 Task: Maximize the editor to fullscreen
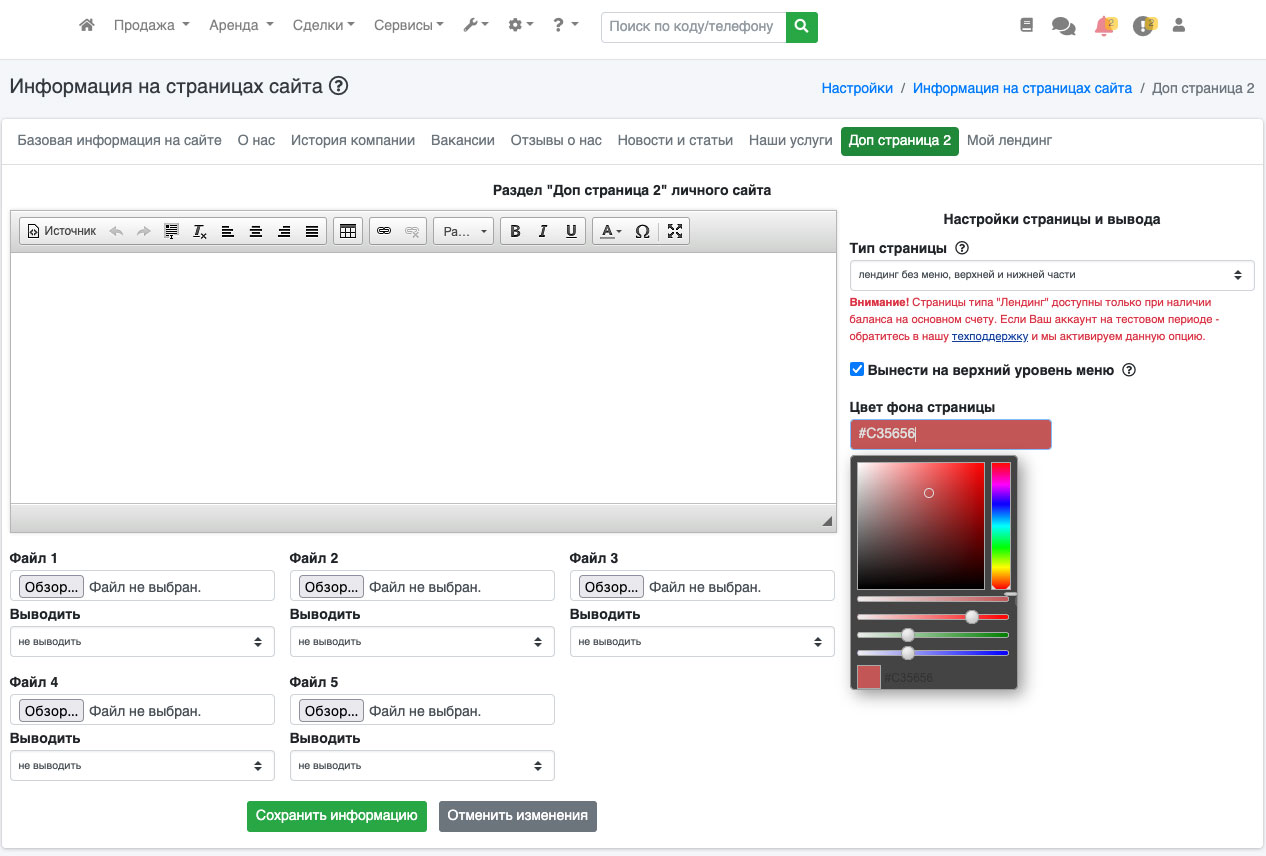(x=675, y=231)
